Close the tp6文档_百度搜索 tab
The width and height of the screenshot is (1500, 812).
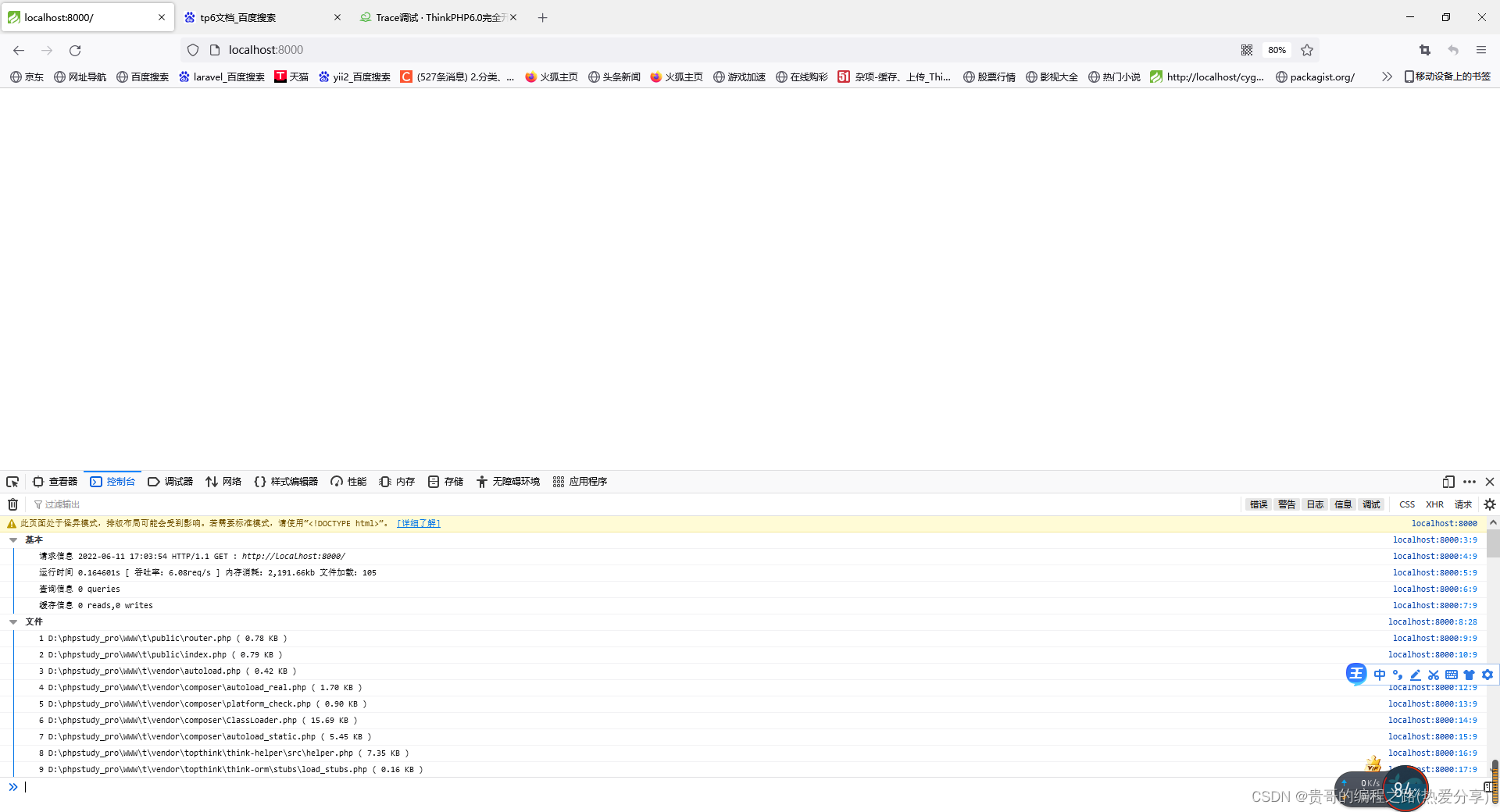pyautogui.click(x=337, y=17)
